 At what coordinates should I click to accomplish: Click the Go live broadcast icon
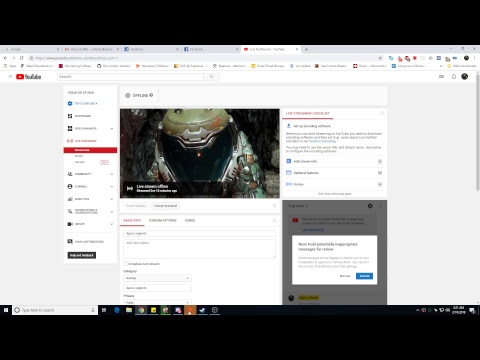click(289, 184)
